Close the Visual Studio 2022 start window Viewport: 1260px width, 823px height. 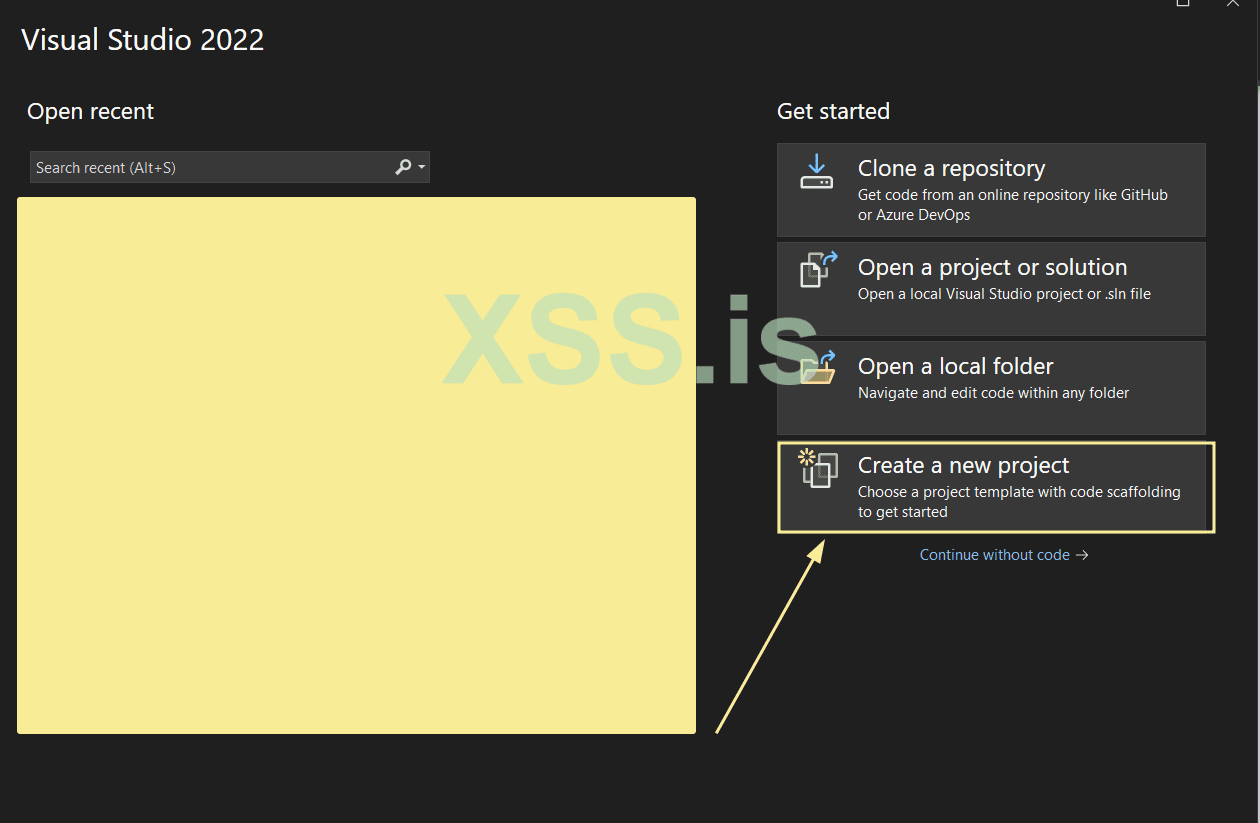1233,3
